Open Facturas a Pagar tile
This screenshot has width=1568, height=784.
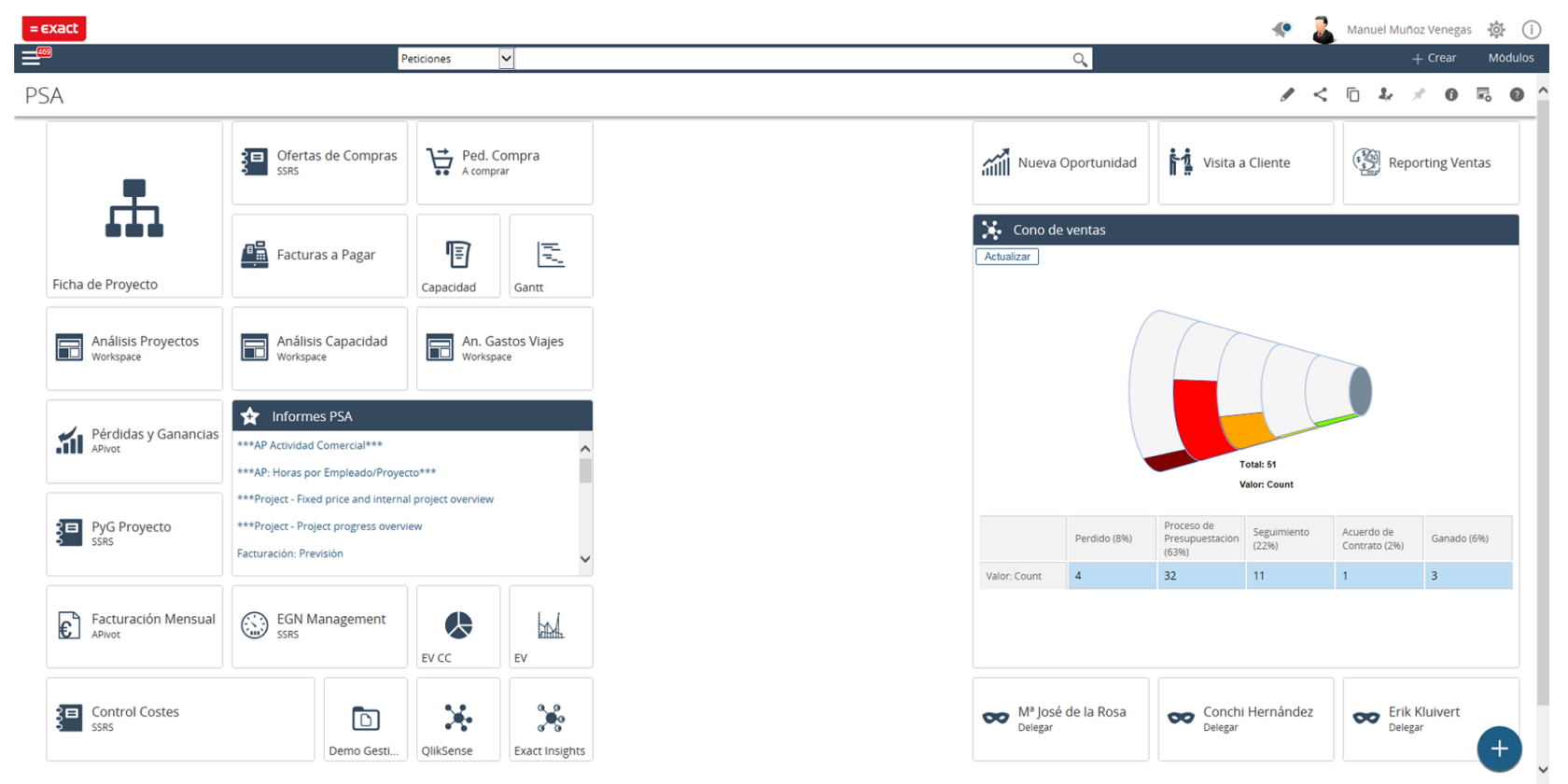click(319, 256)
